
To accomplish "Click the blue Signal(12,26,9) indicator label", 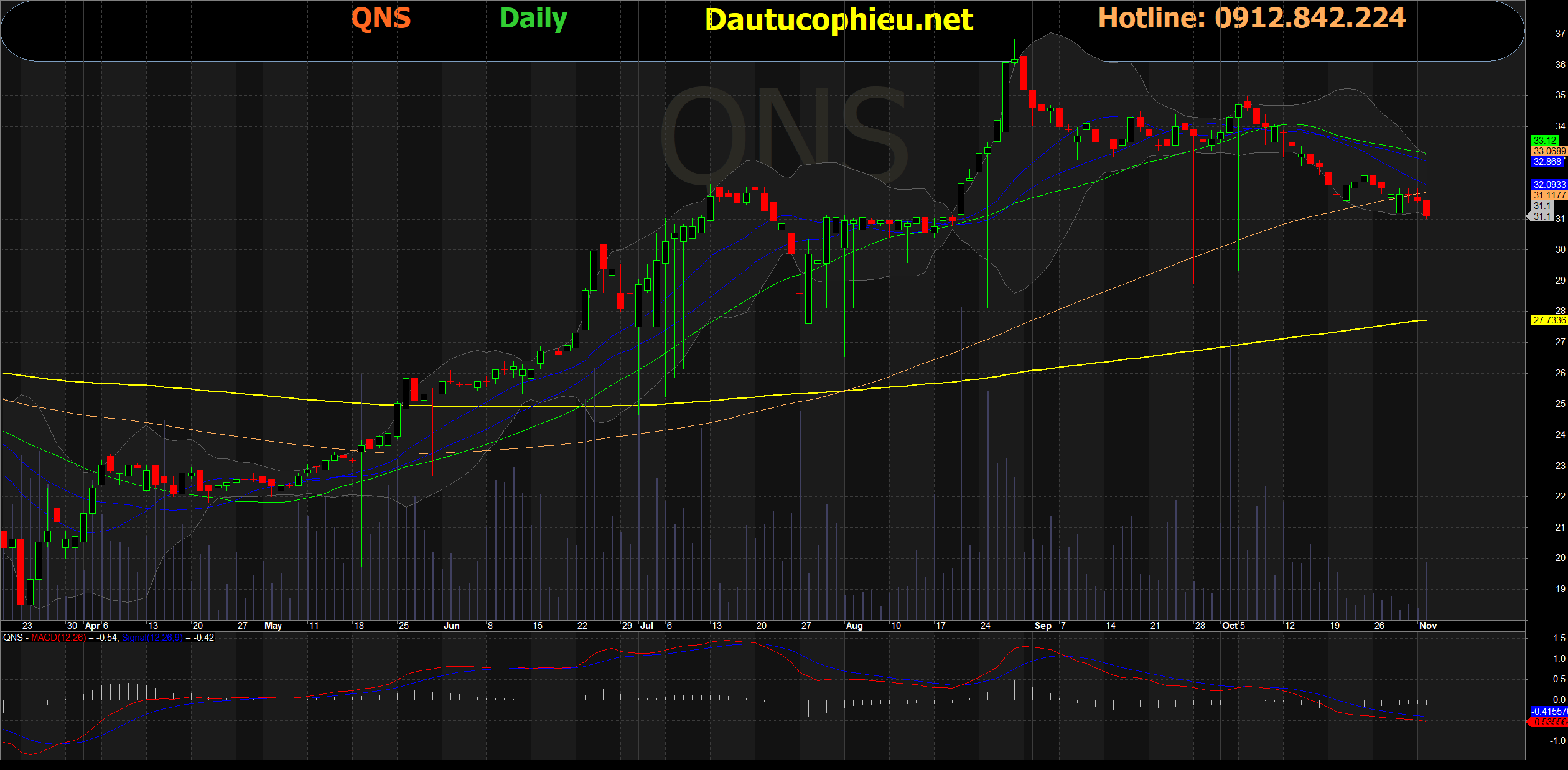I will click(x=152, y=638).
